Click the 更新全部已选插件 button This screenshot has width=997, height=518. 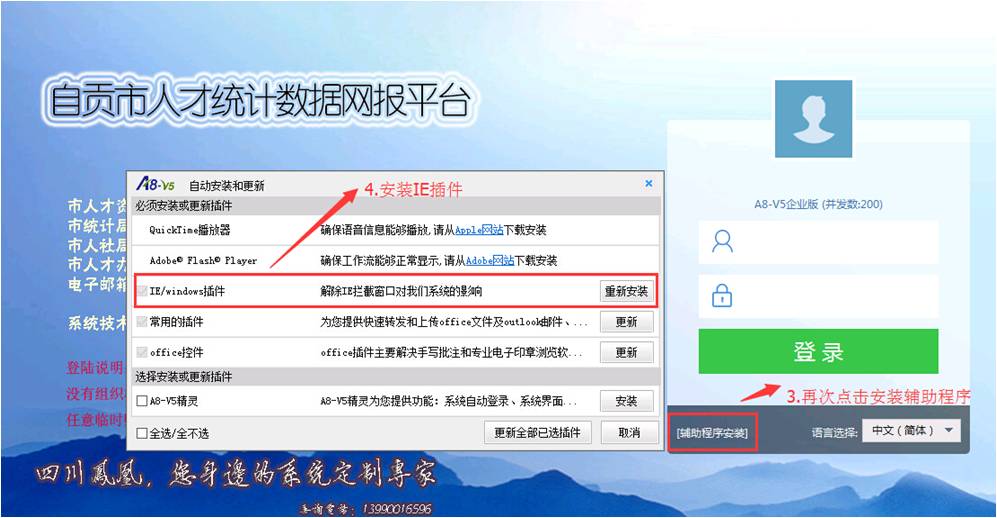click(537, 433)
